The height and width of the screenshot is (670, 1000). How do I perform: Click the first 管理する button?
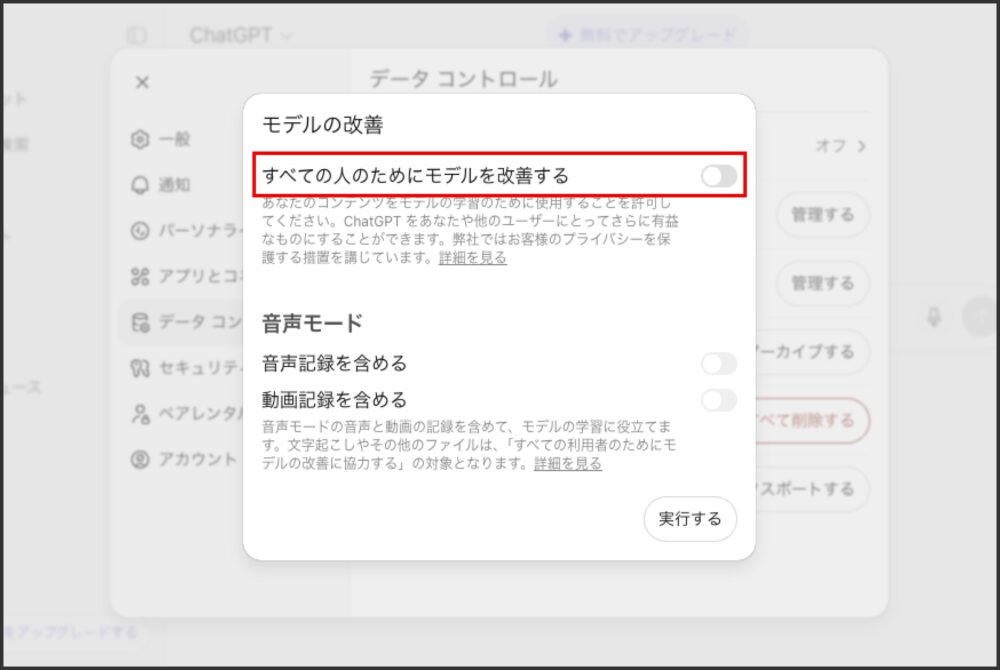(822, 215)
